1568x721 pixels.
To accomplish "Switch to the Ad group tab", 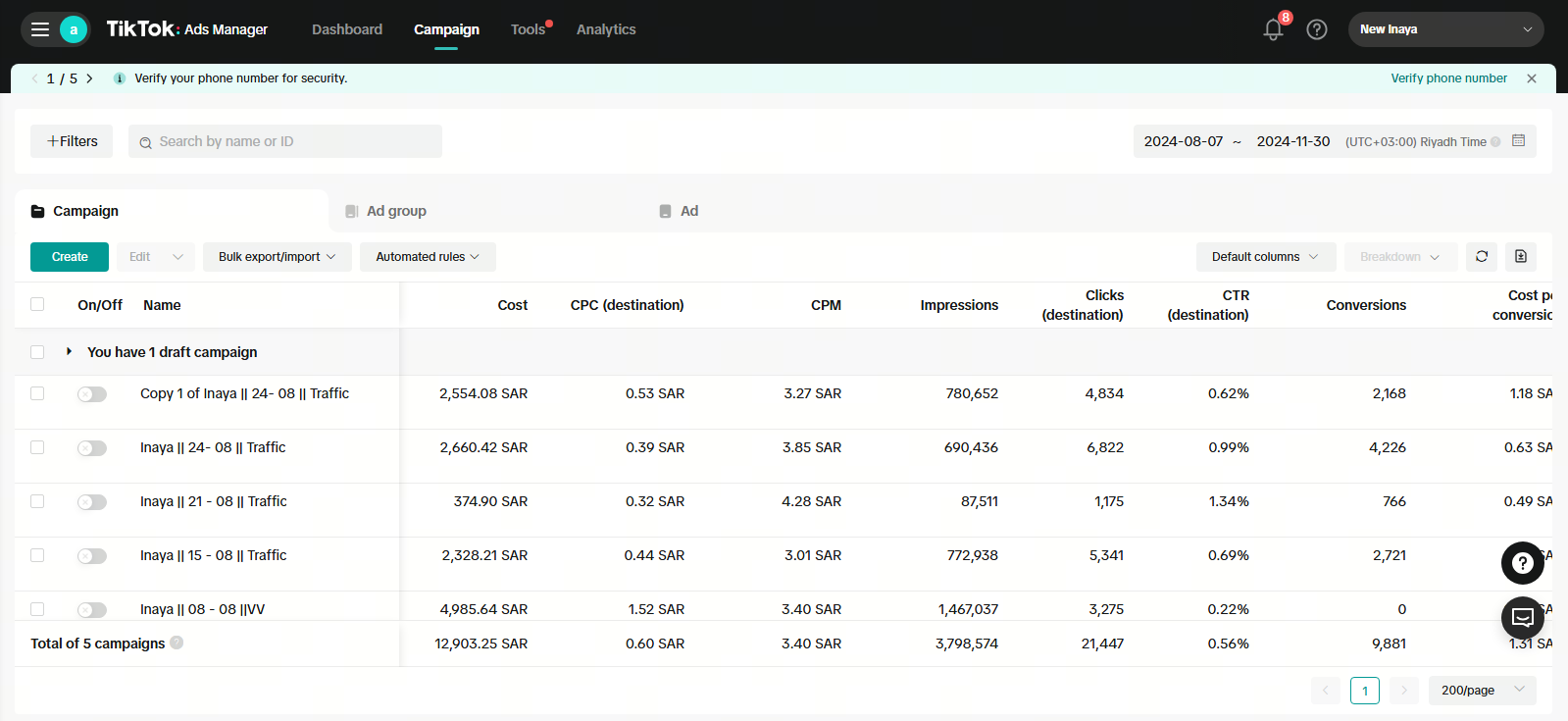I will click(x=396, y=211).
